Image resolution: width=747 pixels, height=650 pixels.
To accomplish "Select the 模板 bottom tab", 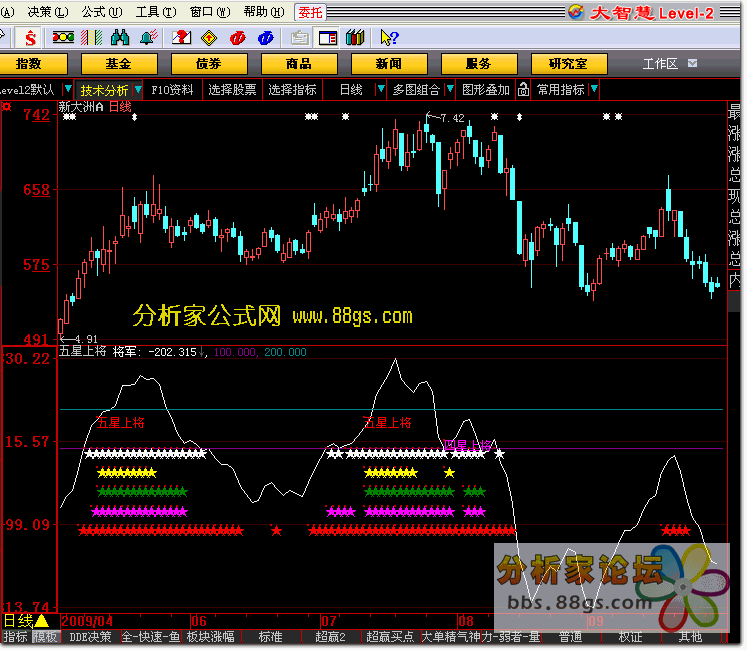I will pos(45,637).
